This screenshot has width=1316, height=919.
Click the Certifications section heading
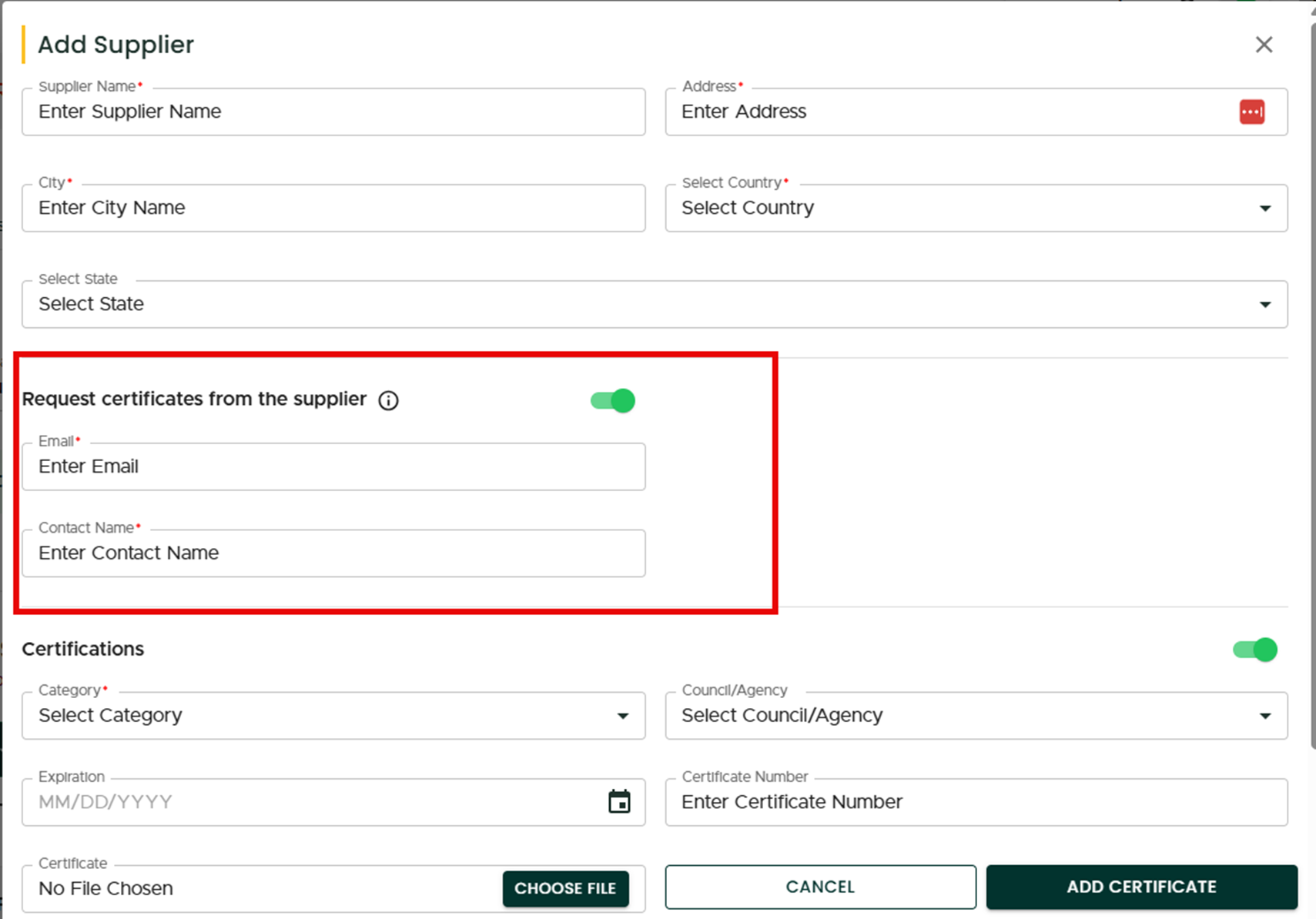point(83,649)
